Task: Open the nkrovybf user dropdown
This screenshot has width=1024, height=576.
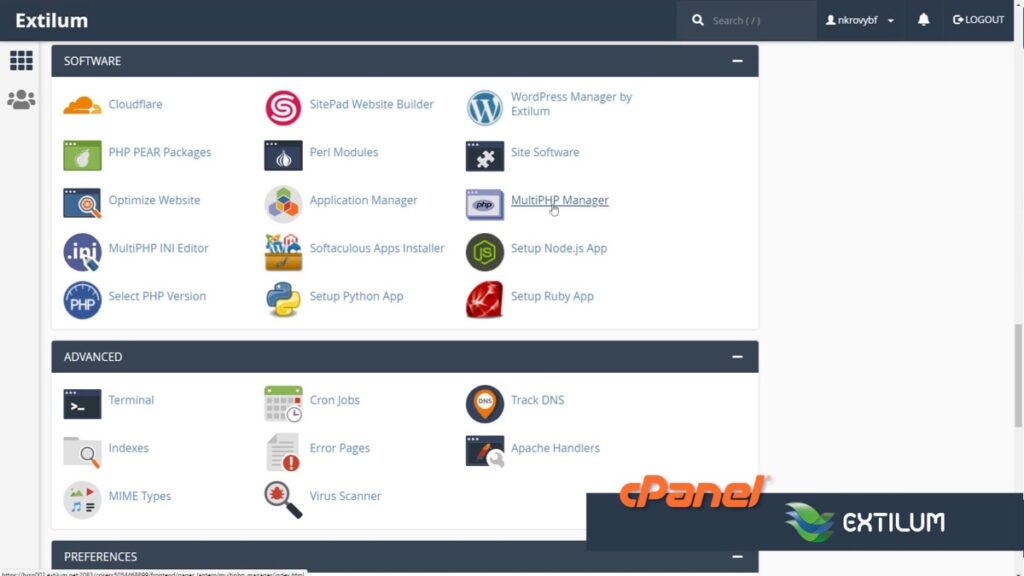Action: coord(859,20)
